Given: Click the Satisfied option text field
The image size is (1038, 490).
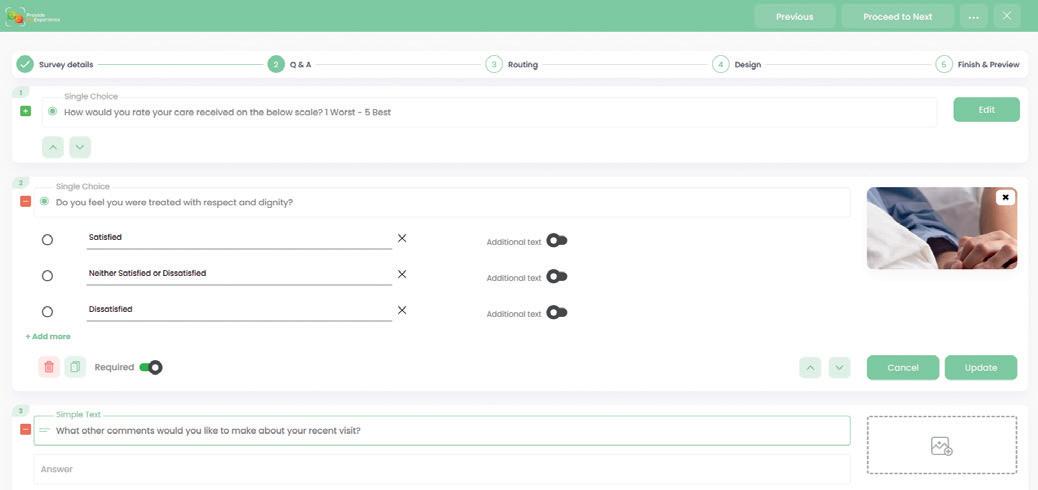Looking at the screenshot, I should 239,238.
